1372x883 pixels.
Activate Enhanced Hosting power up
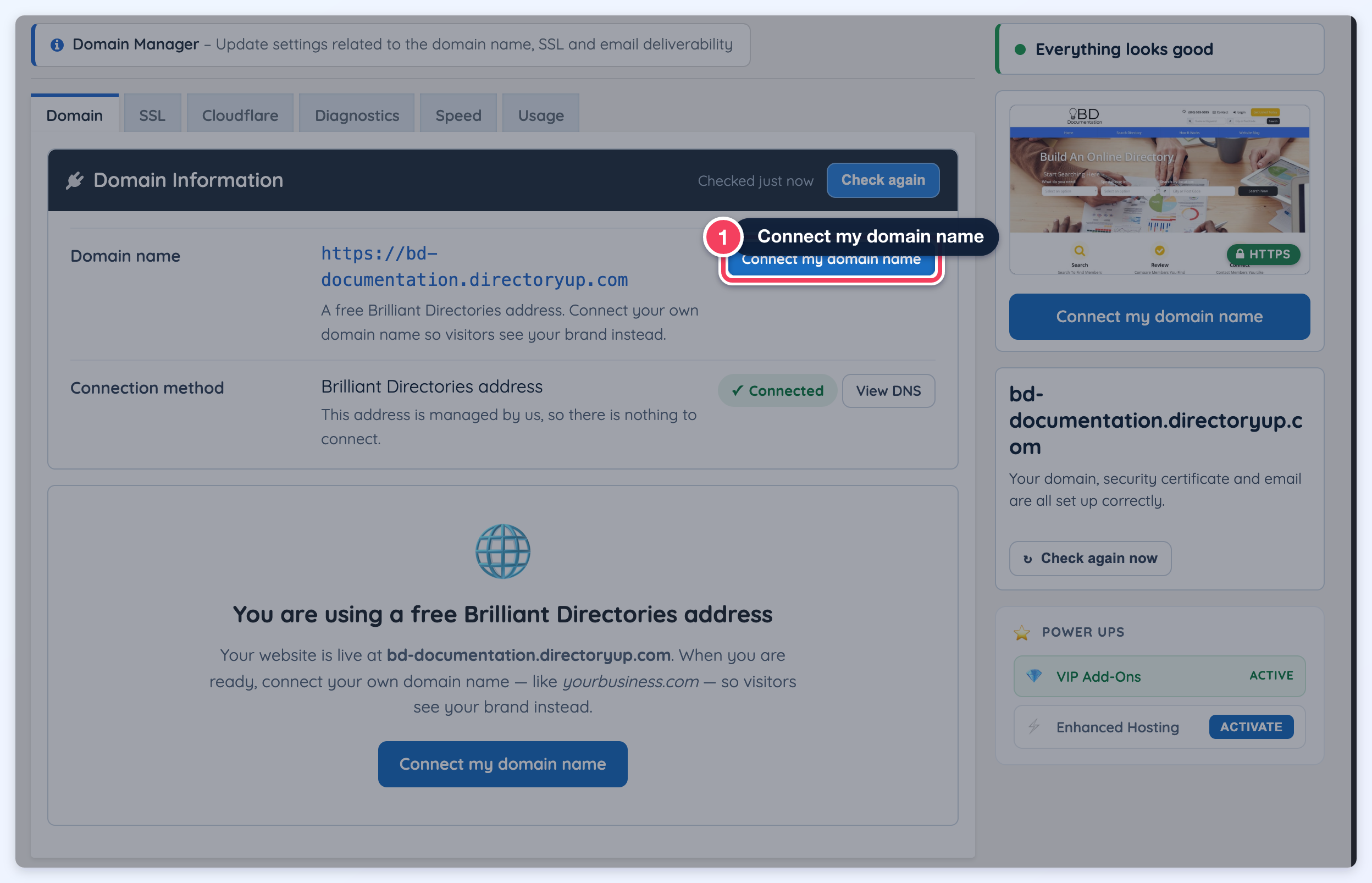click(x=1251, y=726)
